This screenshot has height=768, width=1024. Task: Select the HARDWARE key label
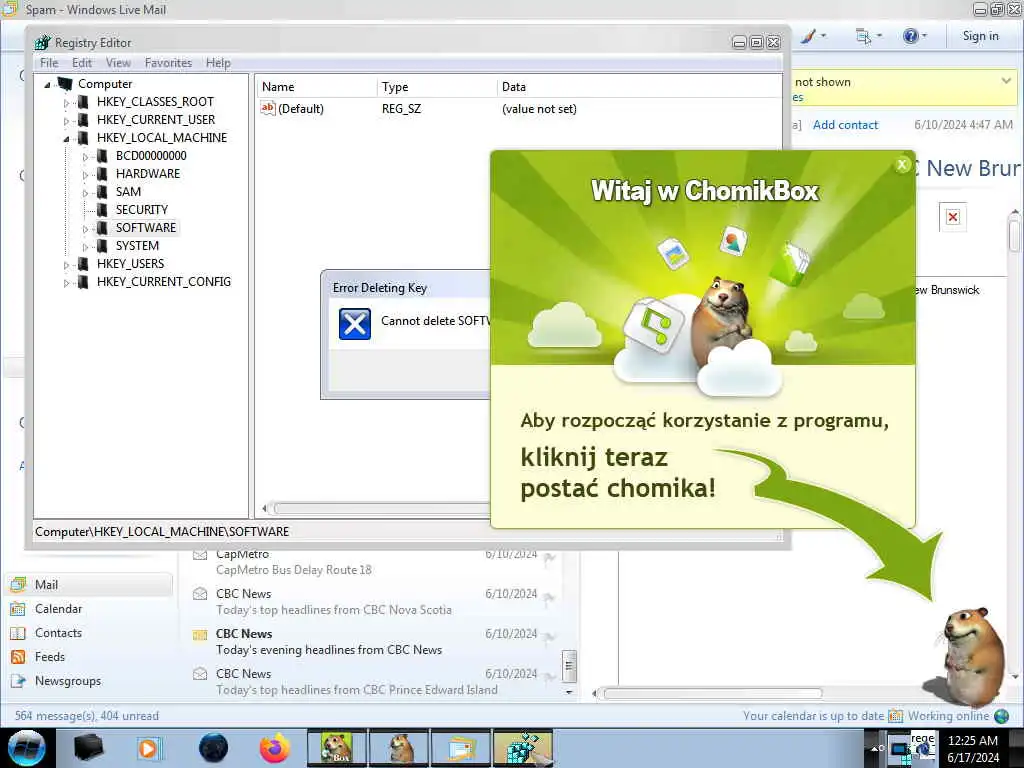148,174
